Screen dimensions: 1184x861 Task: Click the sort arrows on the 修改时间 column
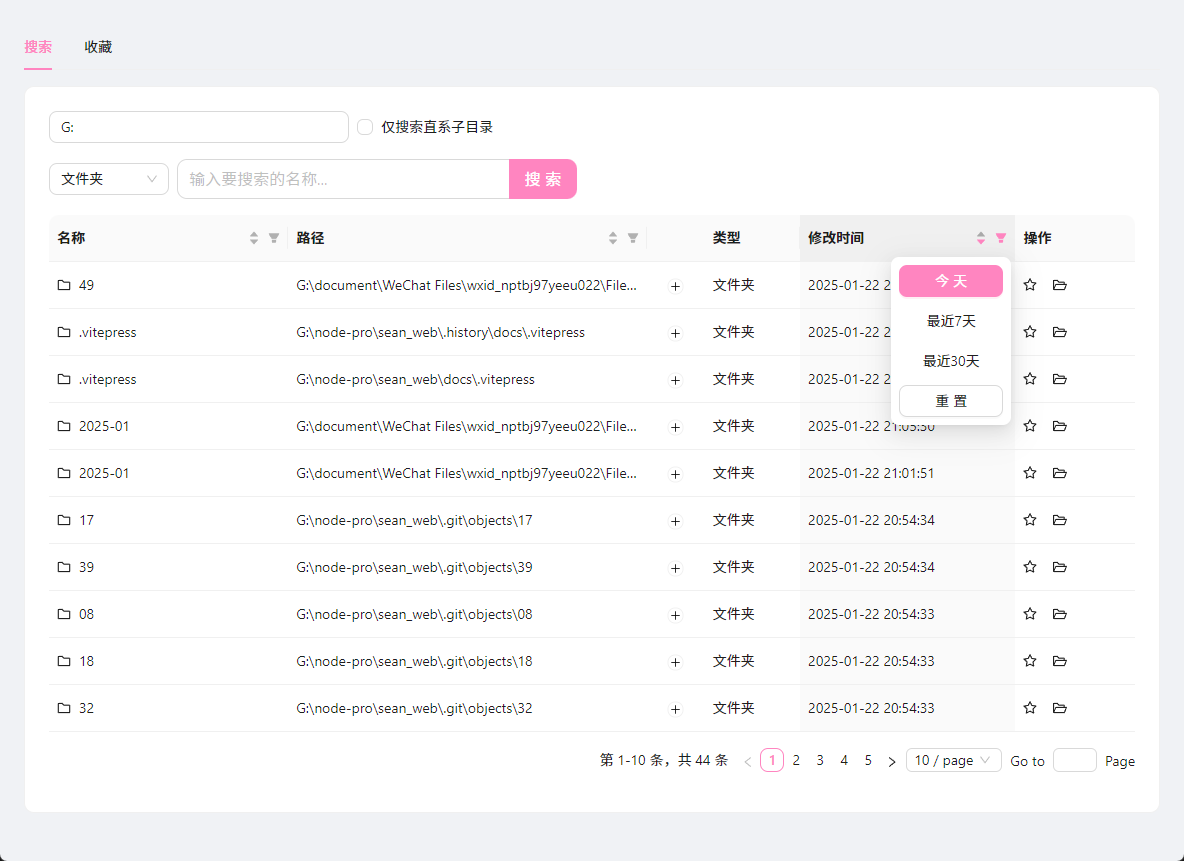(x=980, y=238)
